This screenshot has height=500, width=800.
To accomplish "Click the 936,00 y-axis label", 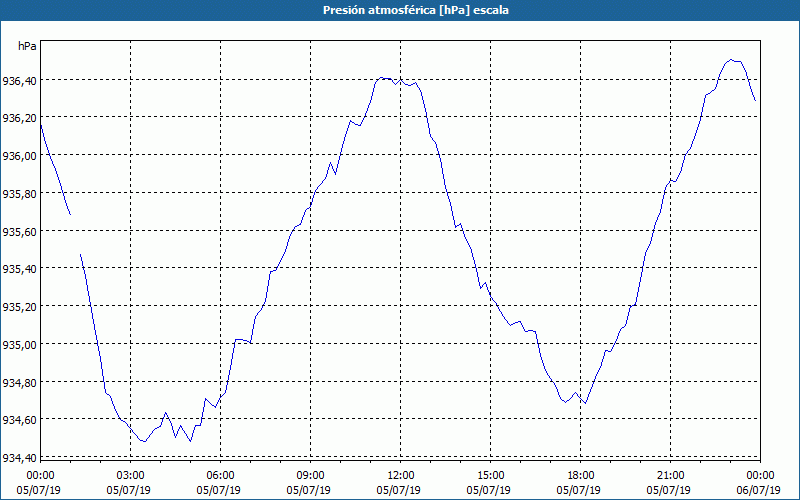I will (x=19, y=156).
